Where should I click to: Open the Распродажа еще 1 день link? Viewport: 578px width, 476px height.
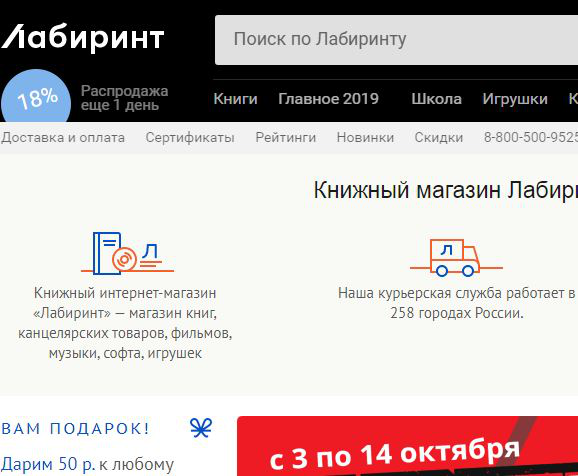point(124,98)
